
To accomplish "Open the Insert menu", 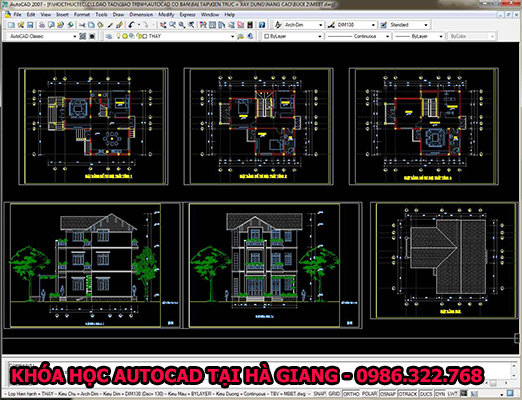I will click(x=62, y=15).
